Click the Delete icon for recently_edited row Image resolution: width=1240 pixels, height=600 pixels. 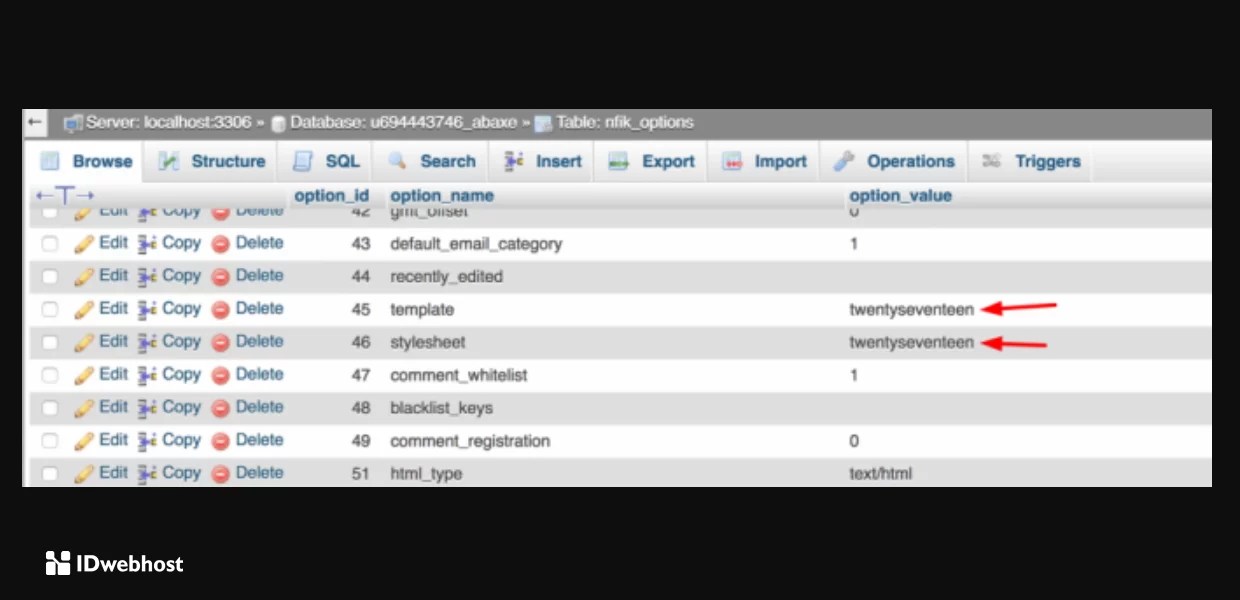pyautogui.click(x=222, y=276)
